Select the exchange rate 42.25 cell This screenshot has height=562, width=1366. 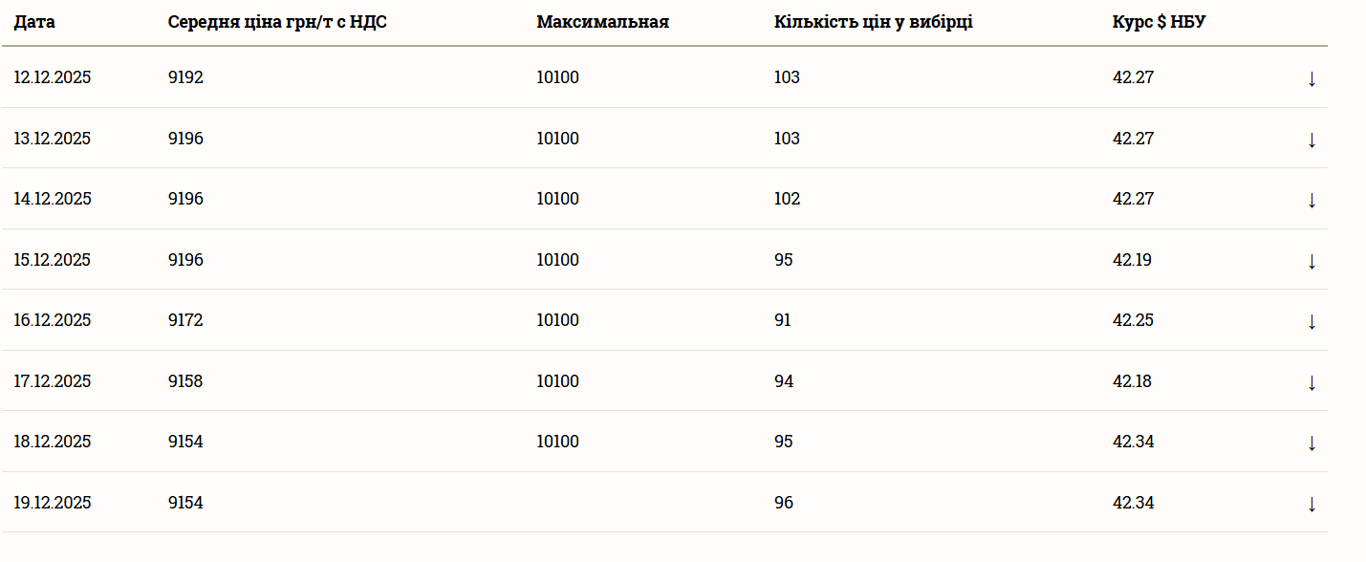pos(1133,320)
